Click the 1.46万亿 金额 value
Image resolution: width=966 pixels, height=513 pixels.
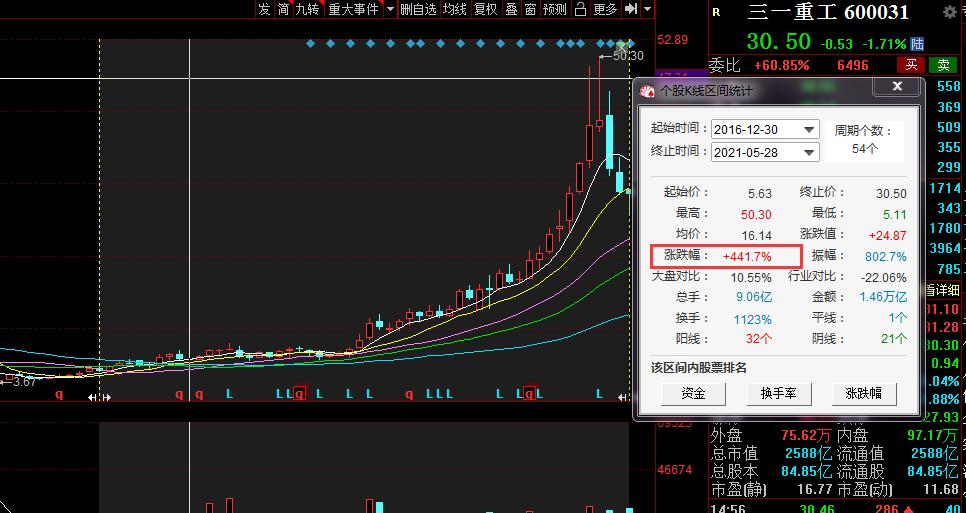(x=883, y=297)
